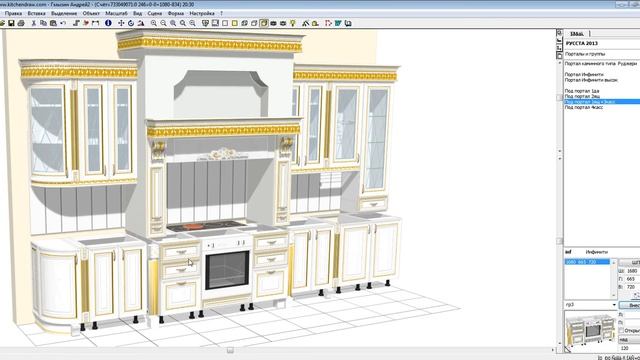The image size is (640, 360).
Task: Select the Порталы и группы field
Action: [x=602, y=54]
